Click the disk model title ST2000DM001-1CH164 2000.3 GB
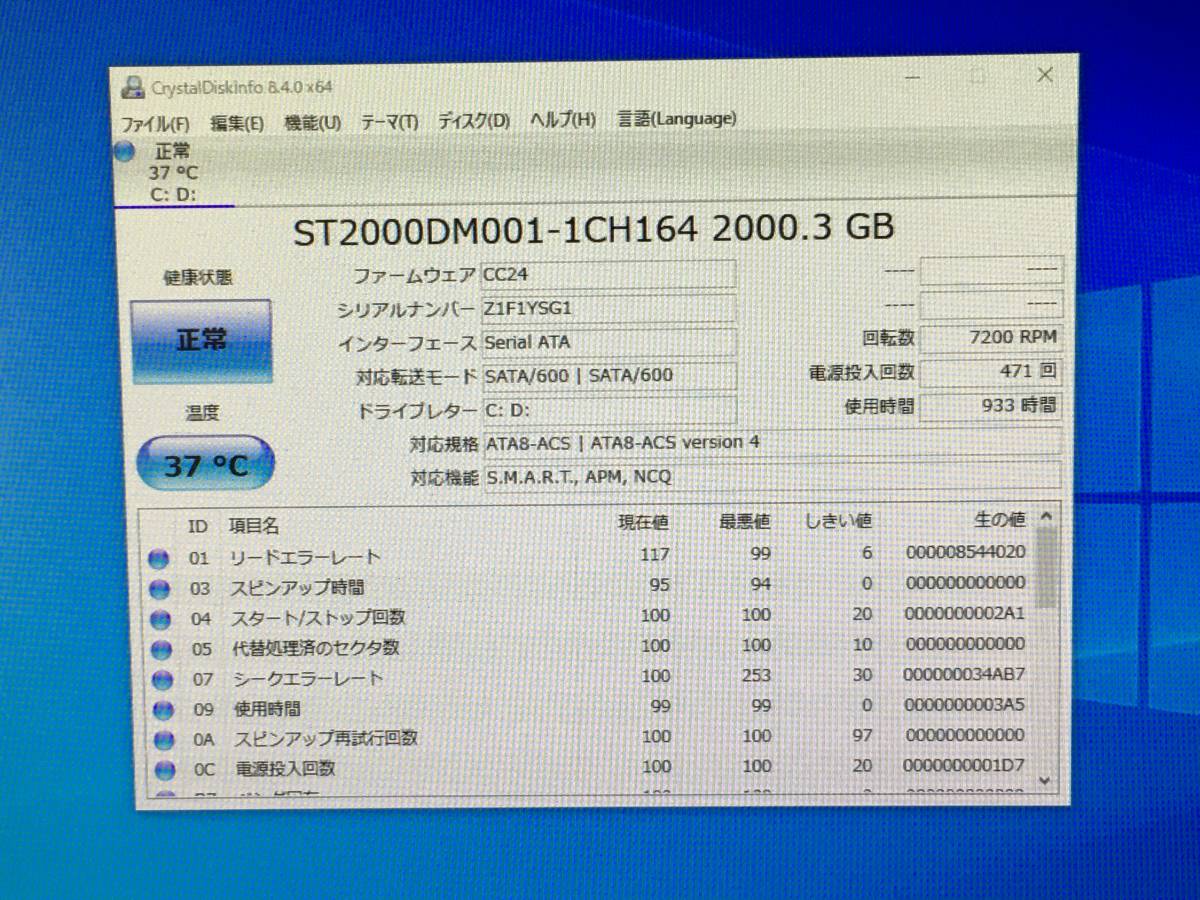This screenshot has height=900, width=1200. tap(593, 229)
